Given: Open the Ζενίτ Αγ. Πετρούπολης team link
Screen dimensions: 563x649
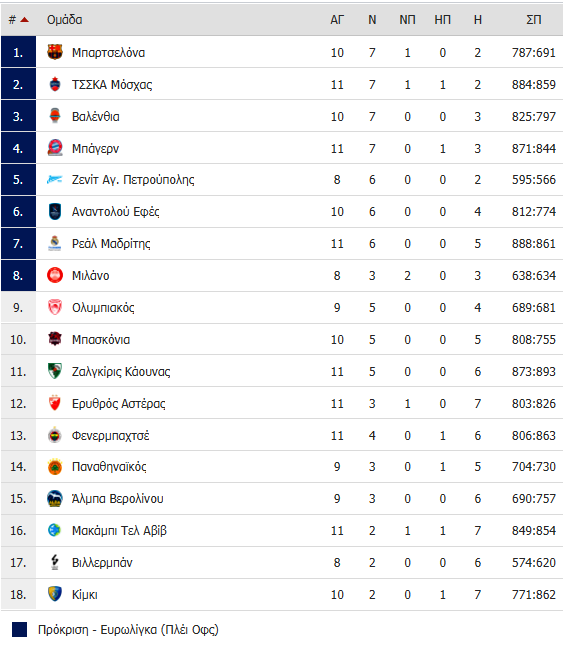Looking at the screenshot, I should [x=133, y=180].
